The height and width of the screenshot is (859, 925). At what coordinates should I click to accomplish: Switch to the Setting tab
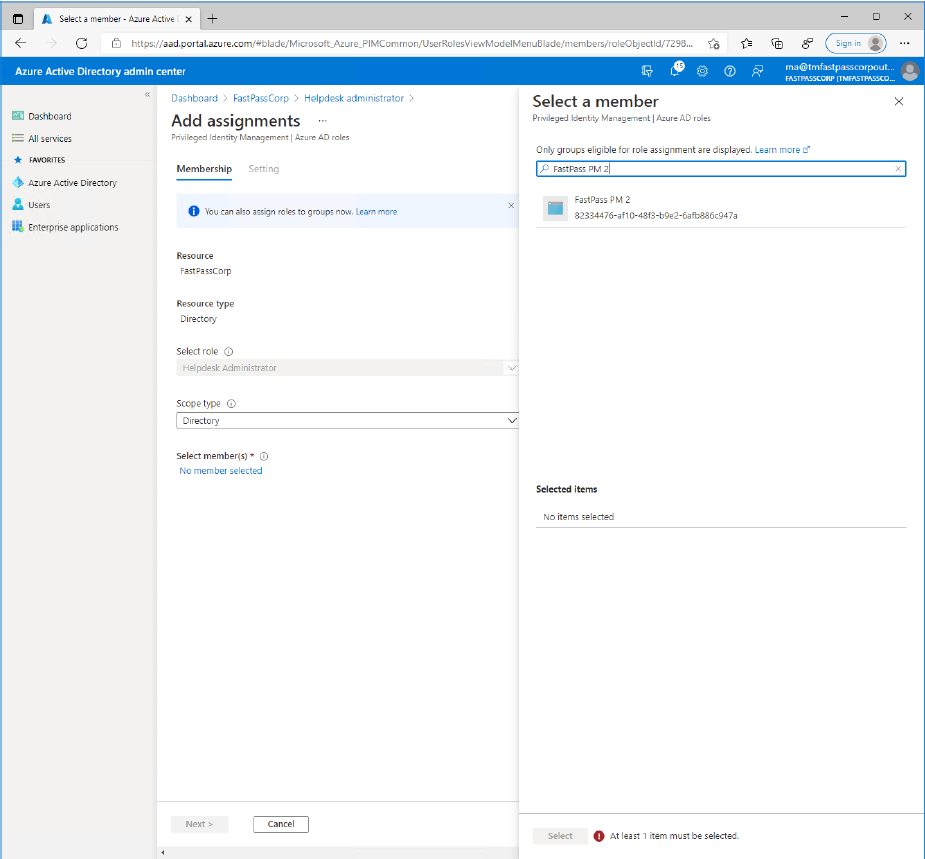coord(264,169)
